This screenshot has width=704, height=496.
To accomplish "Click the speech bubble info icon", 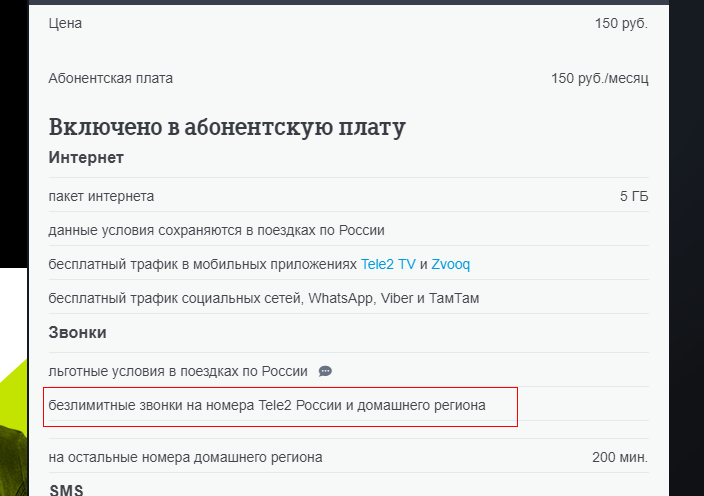I will (x=325, y=371).
